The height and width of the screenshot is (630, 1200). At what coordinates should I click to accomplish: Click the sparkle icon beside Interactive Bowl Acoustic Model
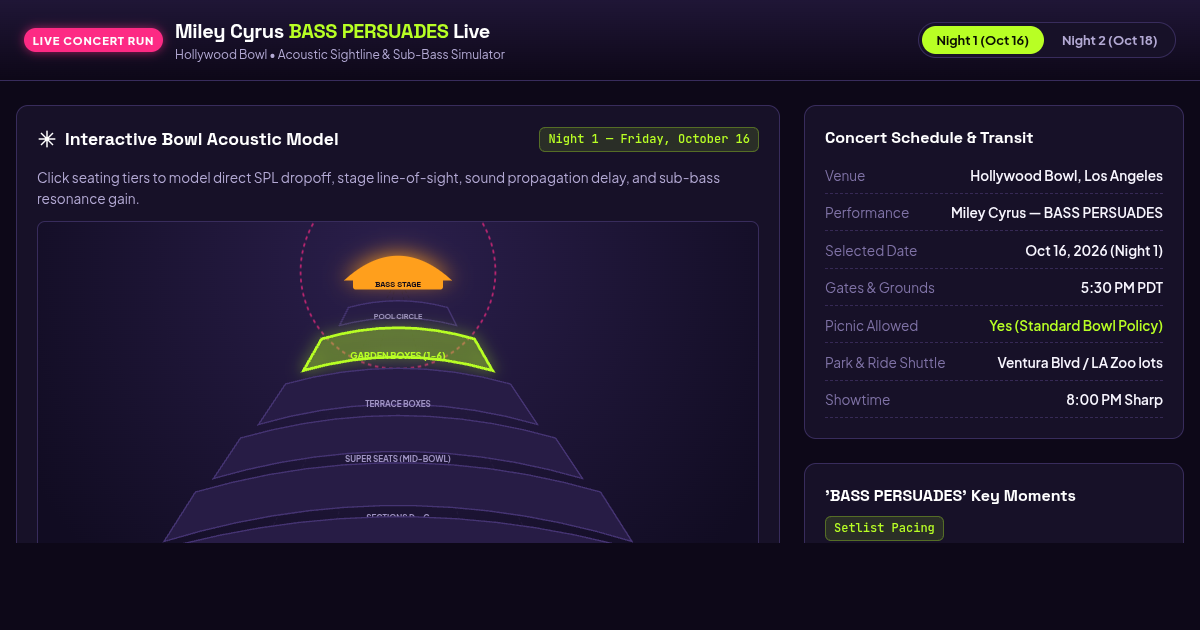pos(46,139)
